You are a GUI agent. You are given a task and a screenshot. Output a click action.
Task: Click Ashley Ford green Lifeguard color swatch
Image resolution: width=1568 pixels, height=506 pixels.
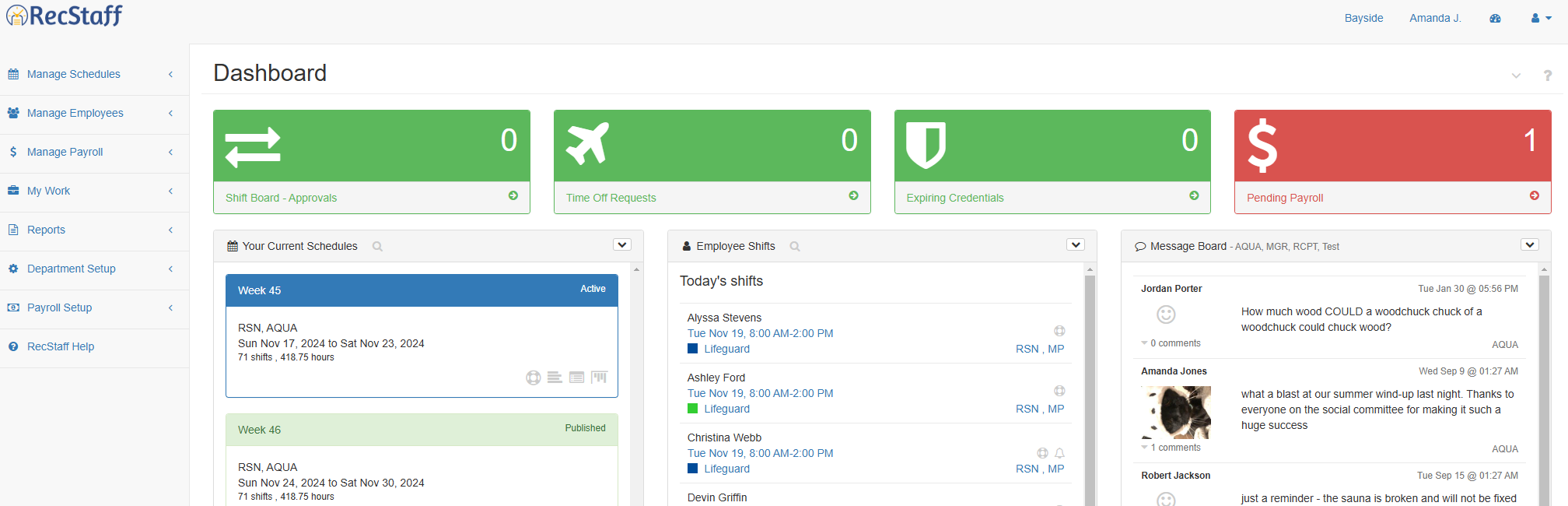pyautogui.click(x=692, y=409)
